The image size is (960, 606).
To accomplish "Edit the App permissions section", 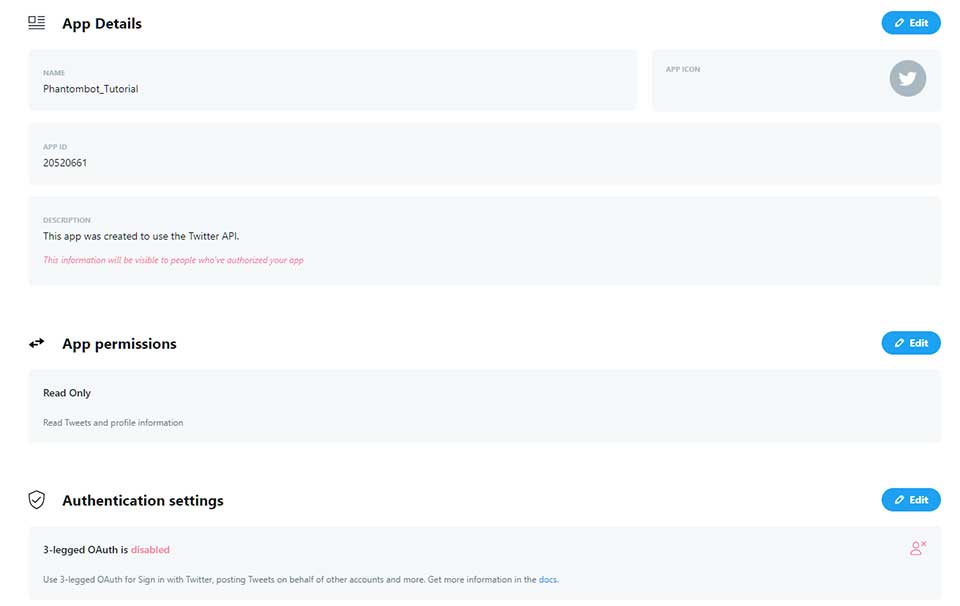I will [910, 343].
